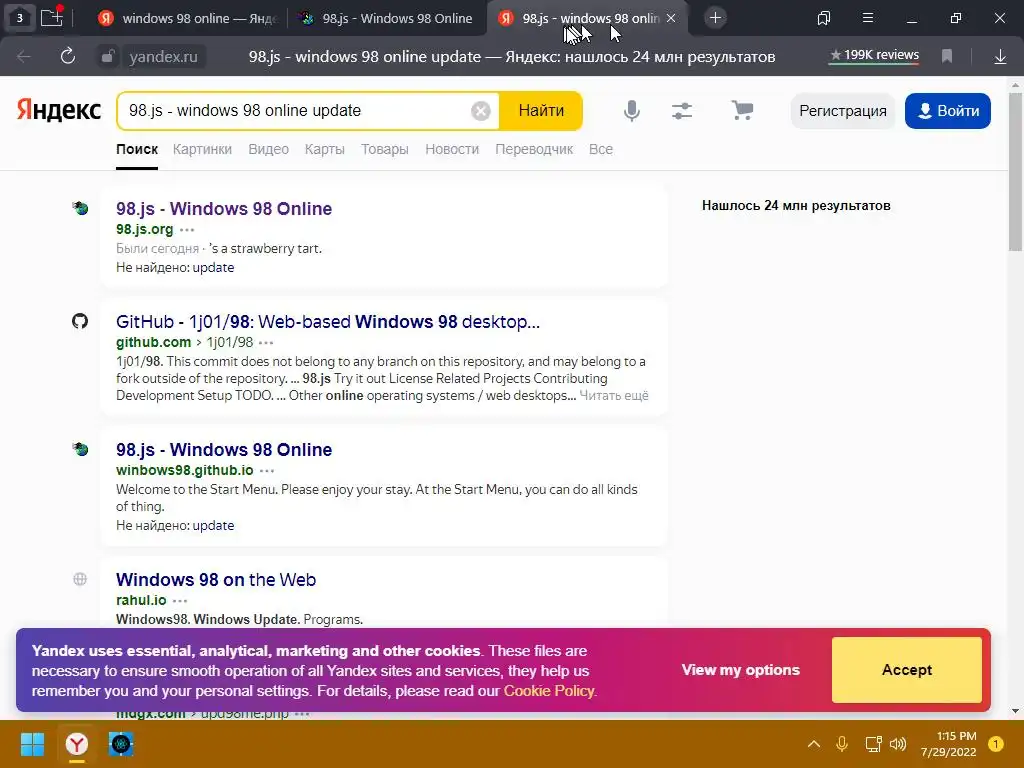Open 'GitHub - 1j01/98: Web-based Windows 98 desktop' result

(328, 322)
